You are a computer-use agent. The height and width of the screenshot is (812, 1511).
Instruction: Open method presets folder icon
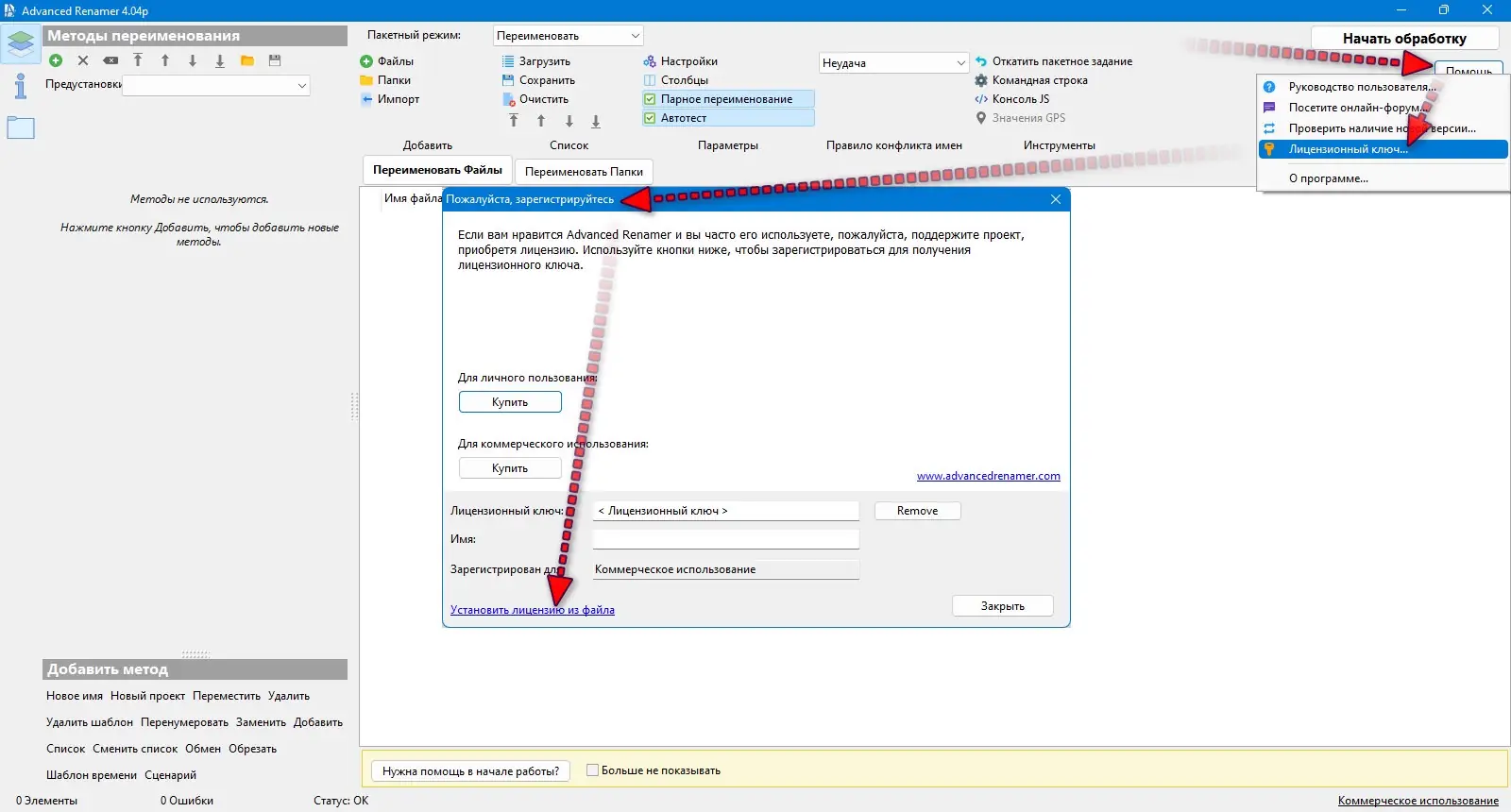point(247,60)
